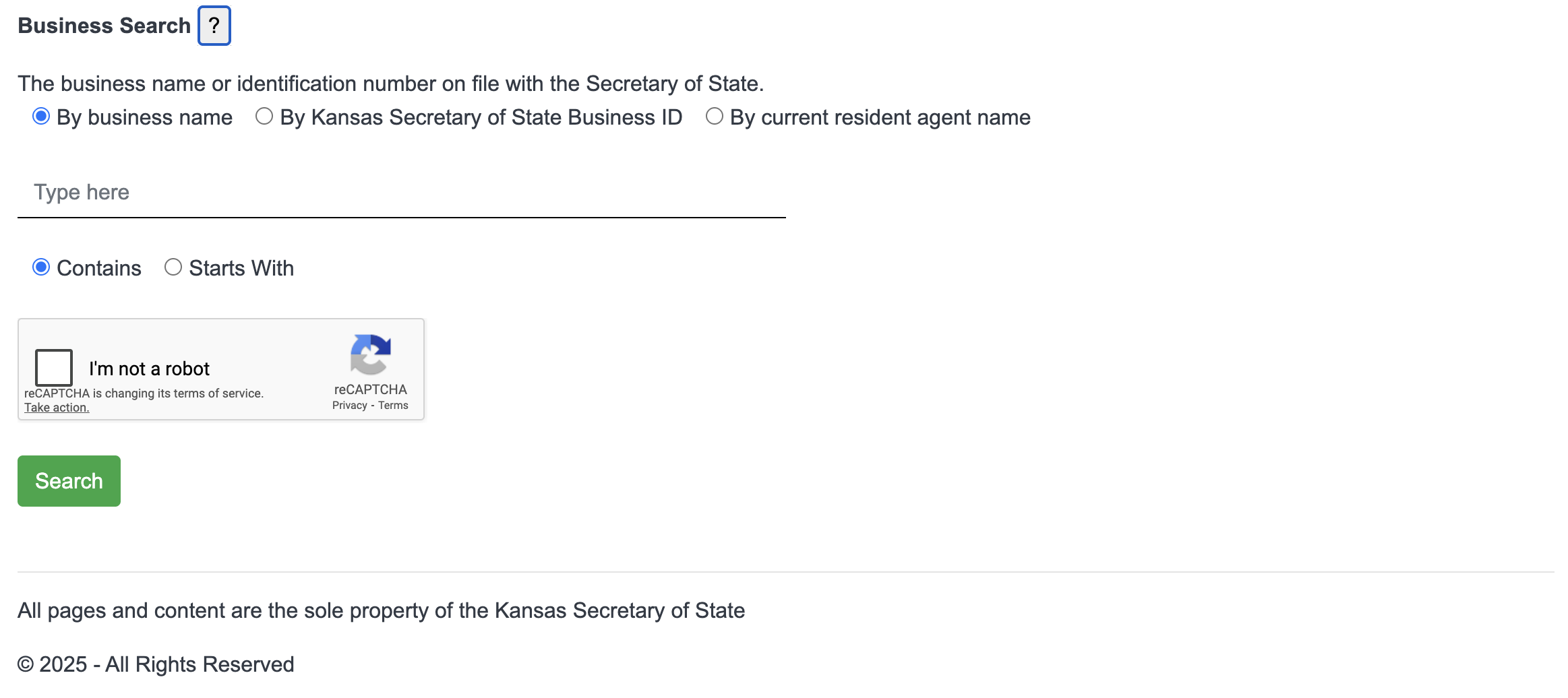Viewport: 1568px width, 698px height.
Task: Click the sole property footer statement
Action: point(381,610)
